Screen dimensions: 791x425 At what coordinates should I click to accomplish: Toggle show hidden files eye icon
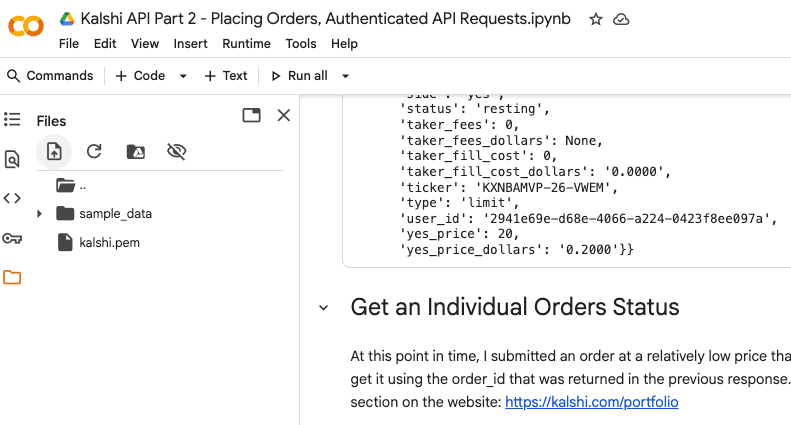[x=177, y=151]
